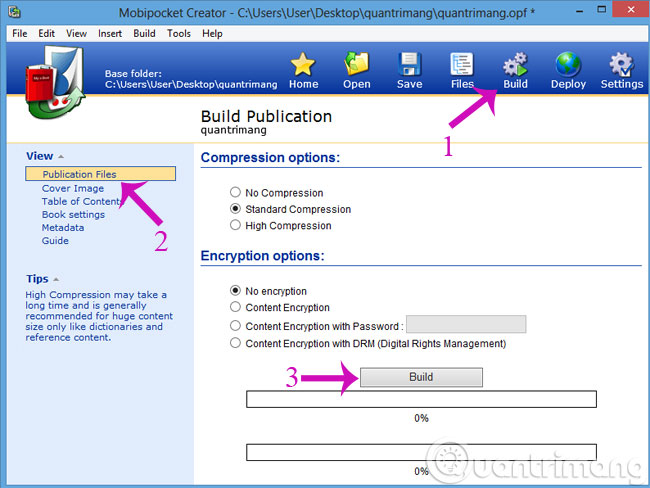This screenshot has height=488, width=650.
Task: Select No encryption option
Action: click(235, 290)
